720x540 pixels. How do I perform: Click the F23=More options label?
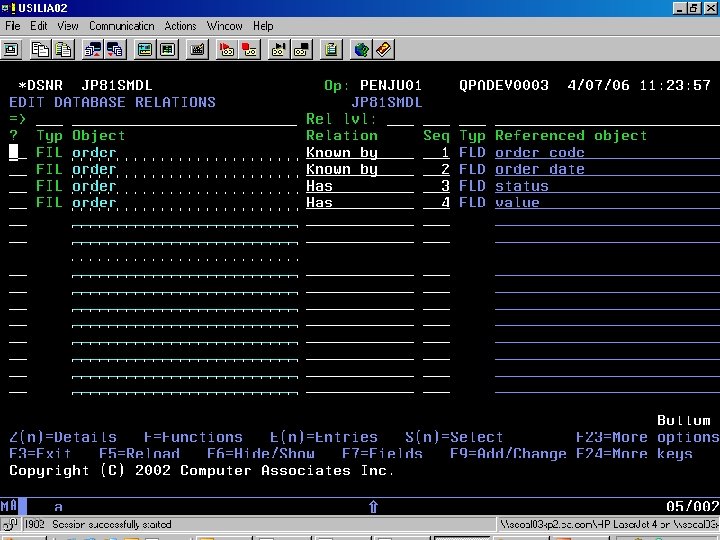[647, 437]
